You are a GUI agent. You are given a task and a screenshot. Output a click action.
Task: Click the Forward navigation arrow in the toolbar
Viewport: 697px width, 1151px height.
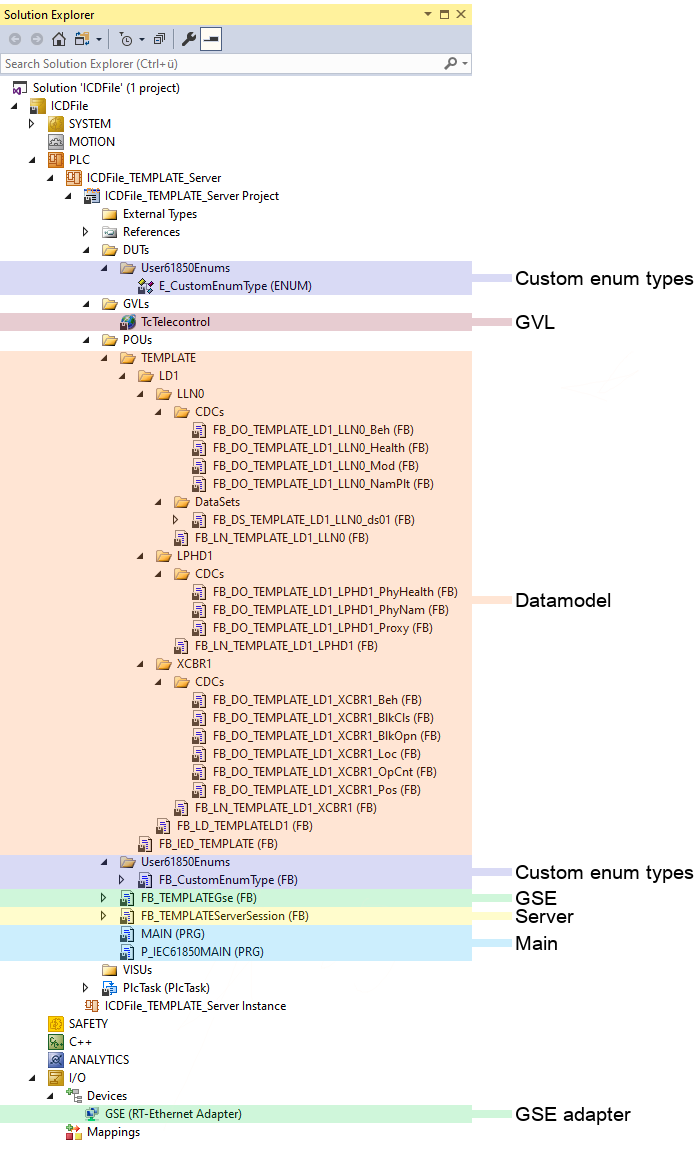point(37,39)
